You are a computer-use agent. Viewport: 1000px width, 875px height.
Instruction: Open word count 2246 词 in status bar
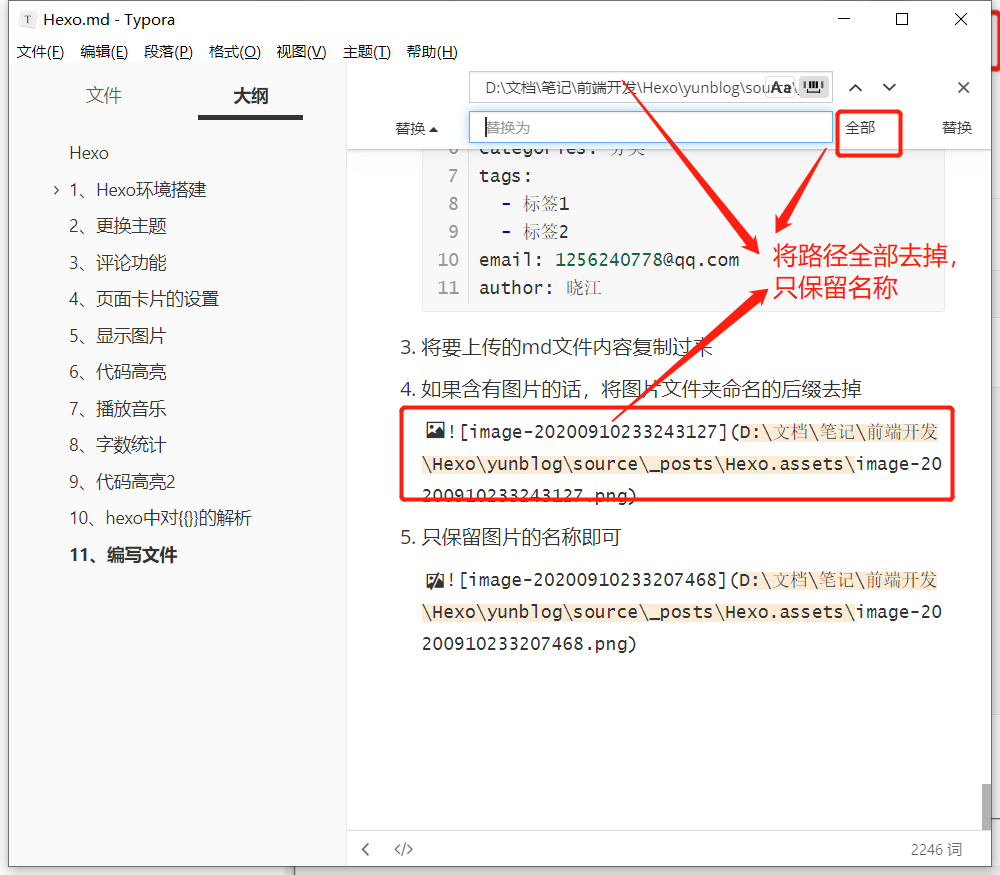click(935, 849)
